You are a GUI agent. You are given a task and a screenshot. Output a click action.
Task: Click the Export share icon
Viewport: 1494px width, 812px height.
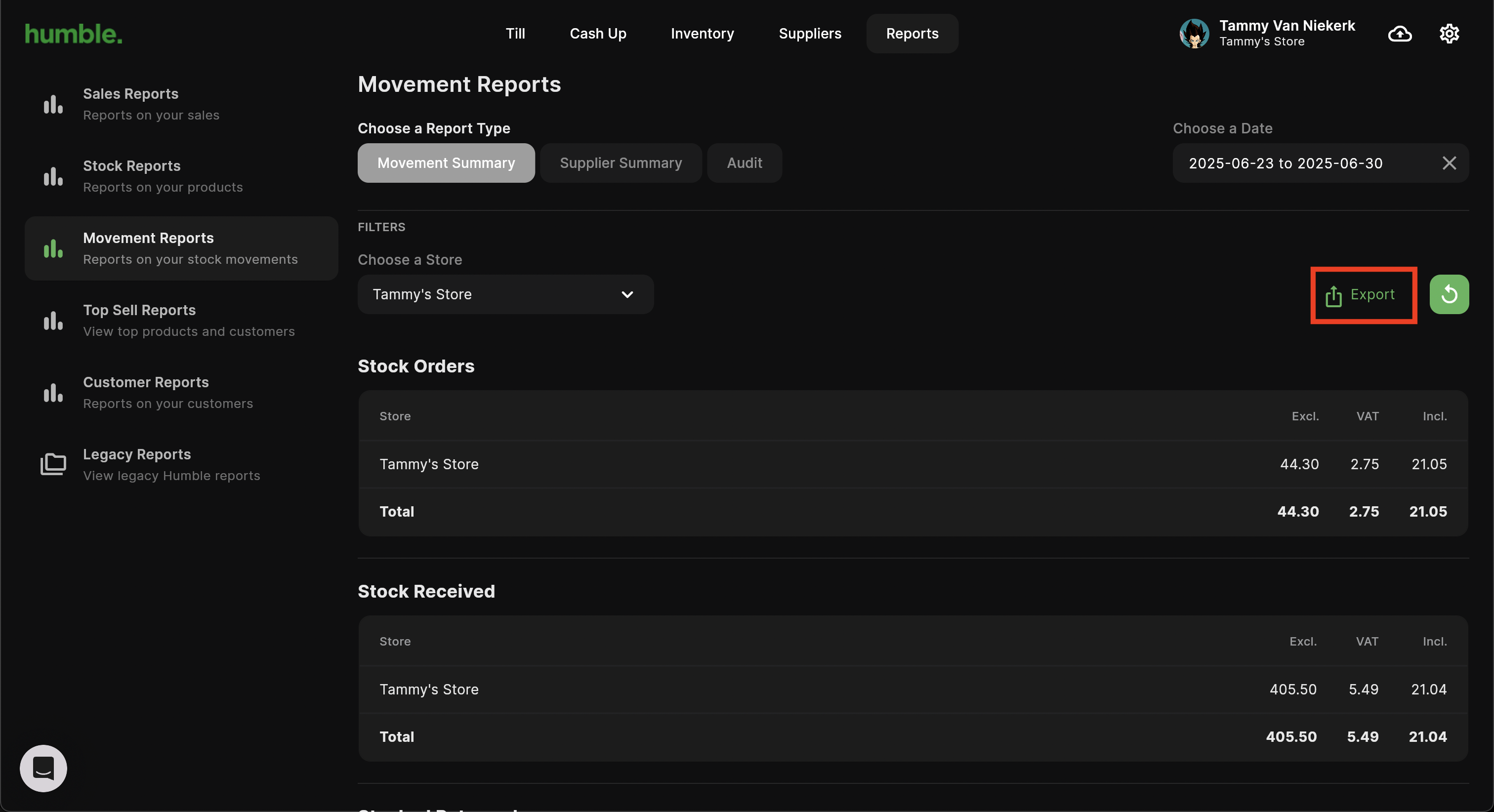point(1333,295)
